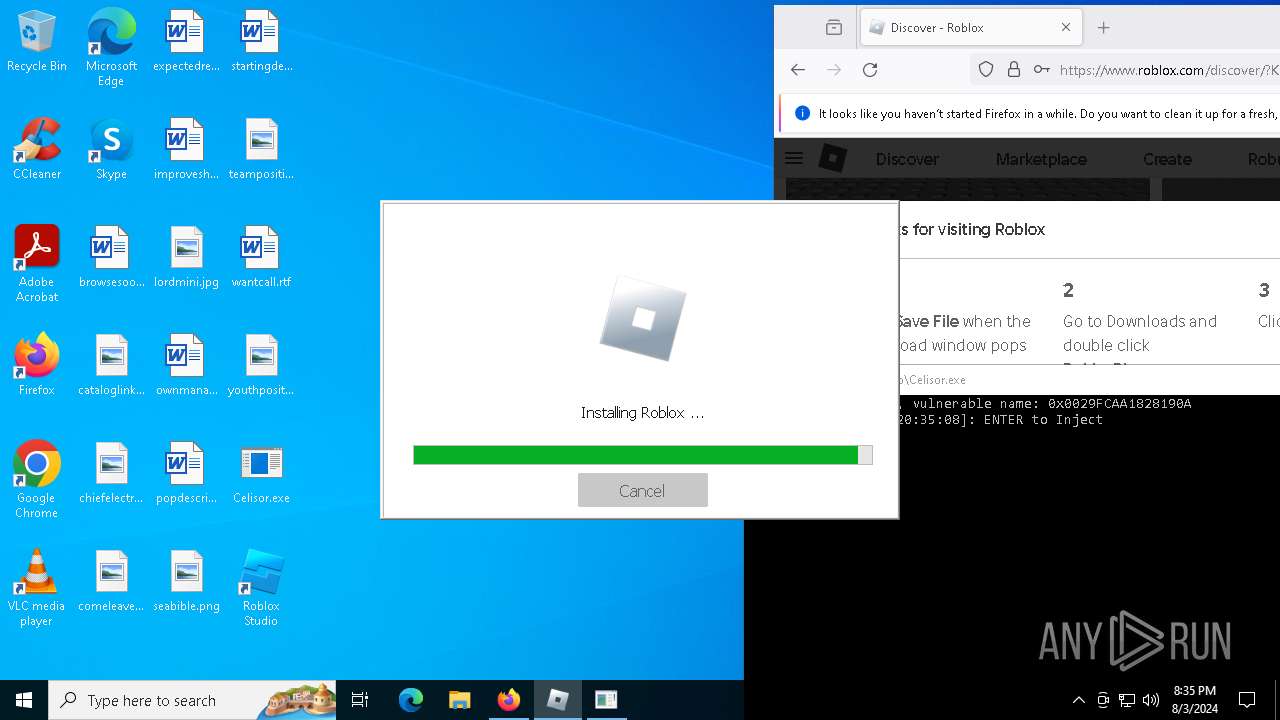Switch to Firefox taskbar button
Image resolution: width=1280 pixels, height=720 pixels.
click(x=508, y=700)
